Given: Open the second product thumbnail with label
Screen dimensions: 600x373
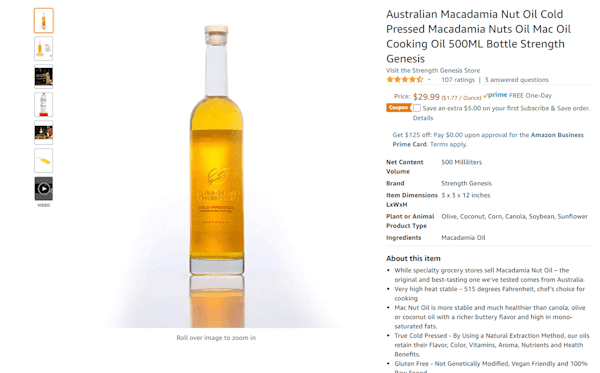Looking at the screenshot, I should click(x=44, y=49).
